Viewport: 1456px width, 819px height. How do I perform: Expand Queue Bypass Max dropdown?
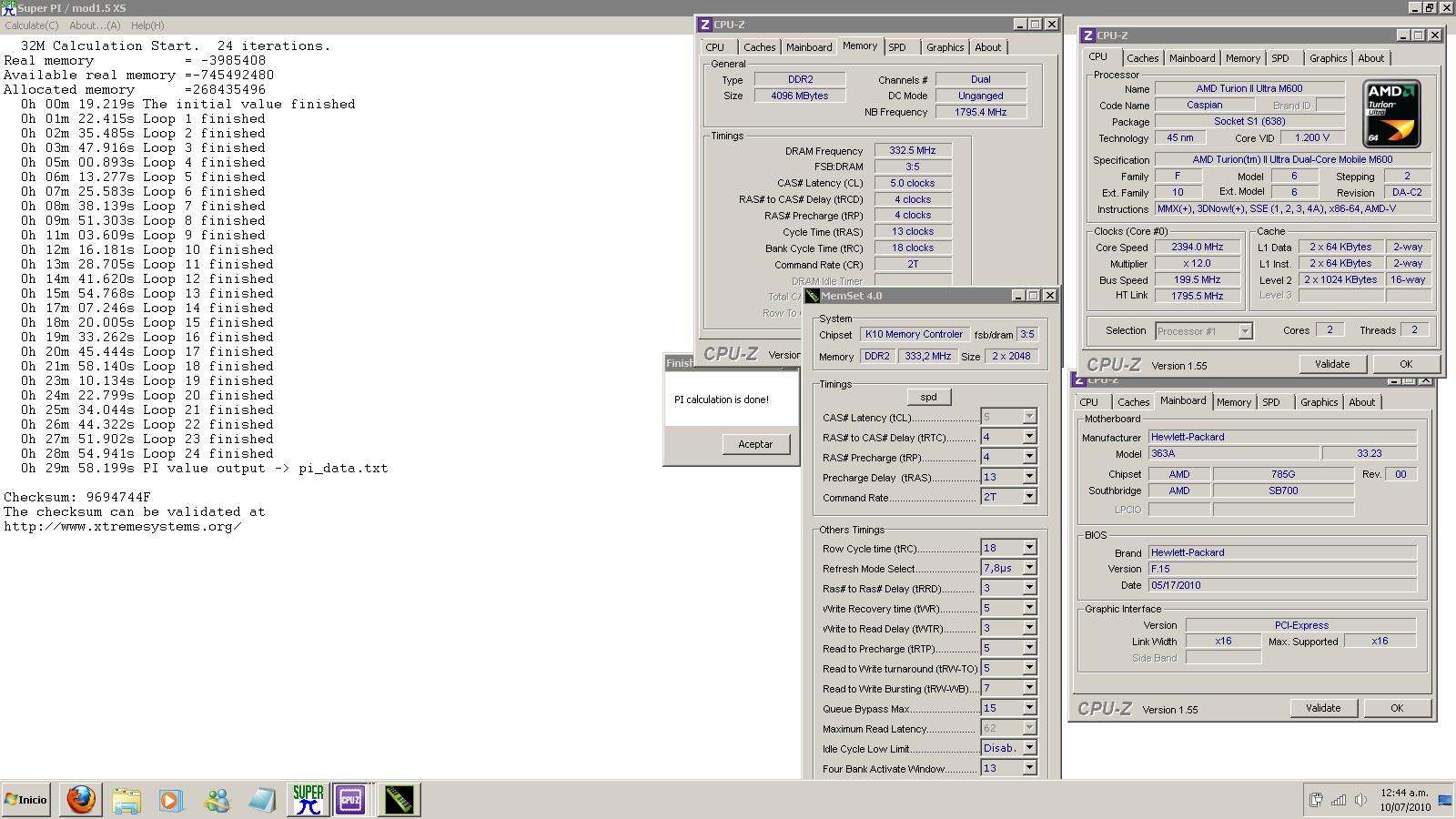point(1029,708)
